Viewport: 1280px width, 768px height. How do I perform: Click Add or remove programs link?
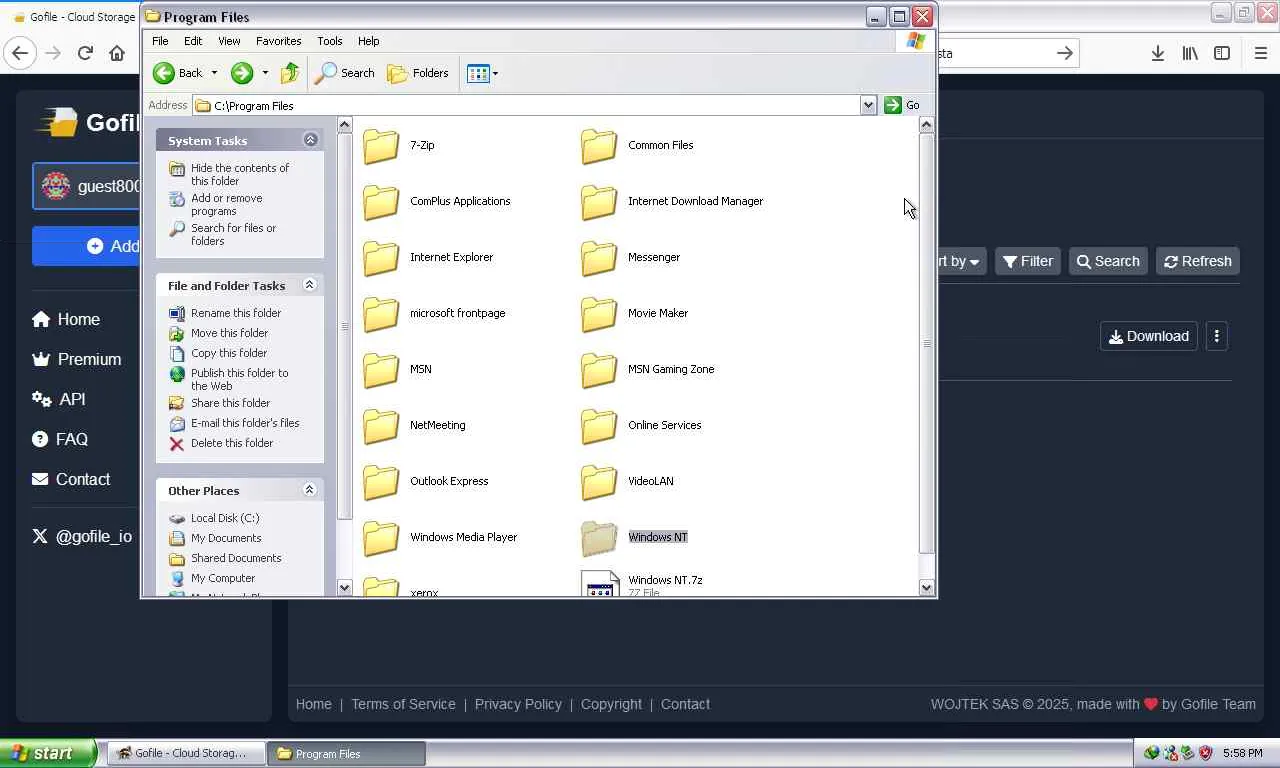coord(227,204)
